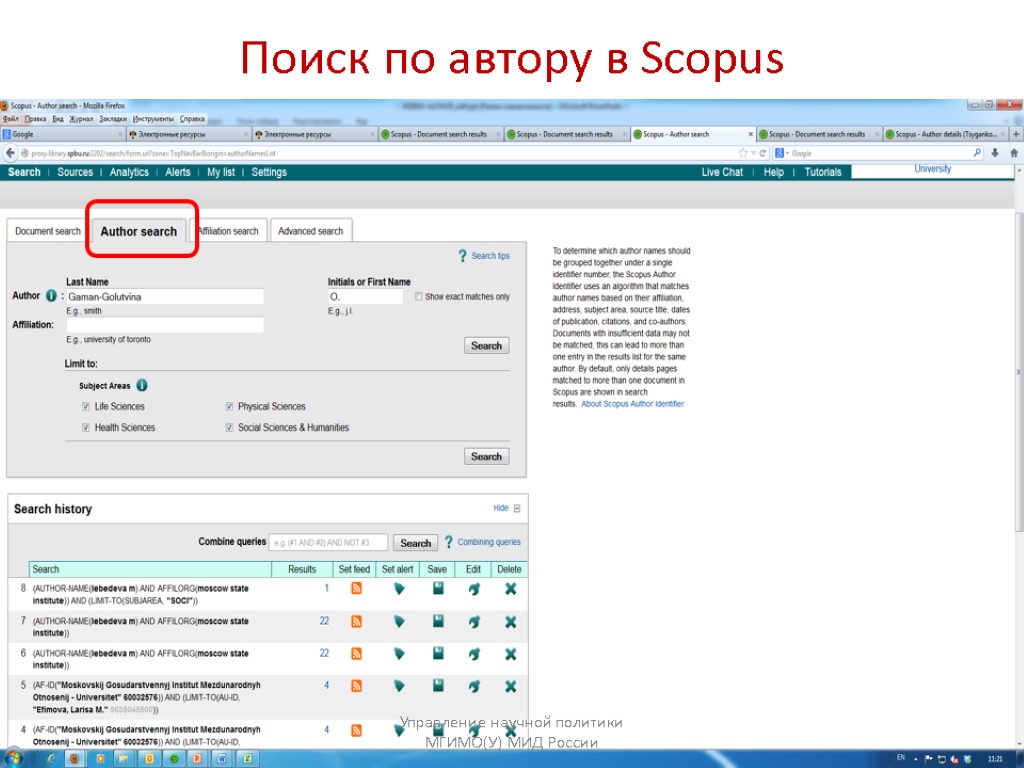
Task: Click the Firefox back arrow button
Action: click(10, 153)
